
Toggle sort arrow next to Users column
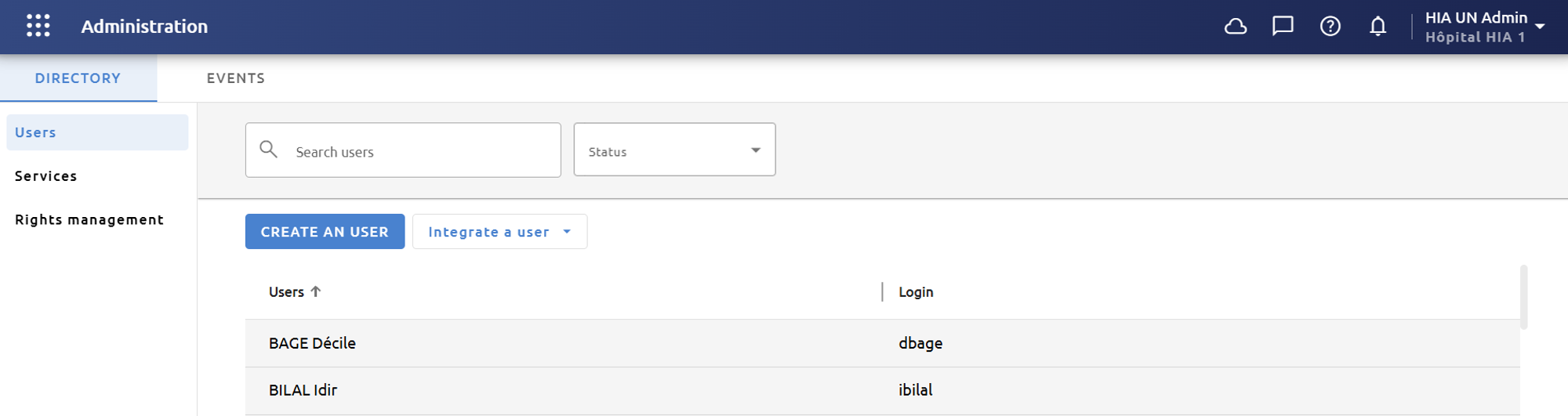tap(316, 291)
